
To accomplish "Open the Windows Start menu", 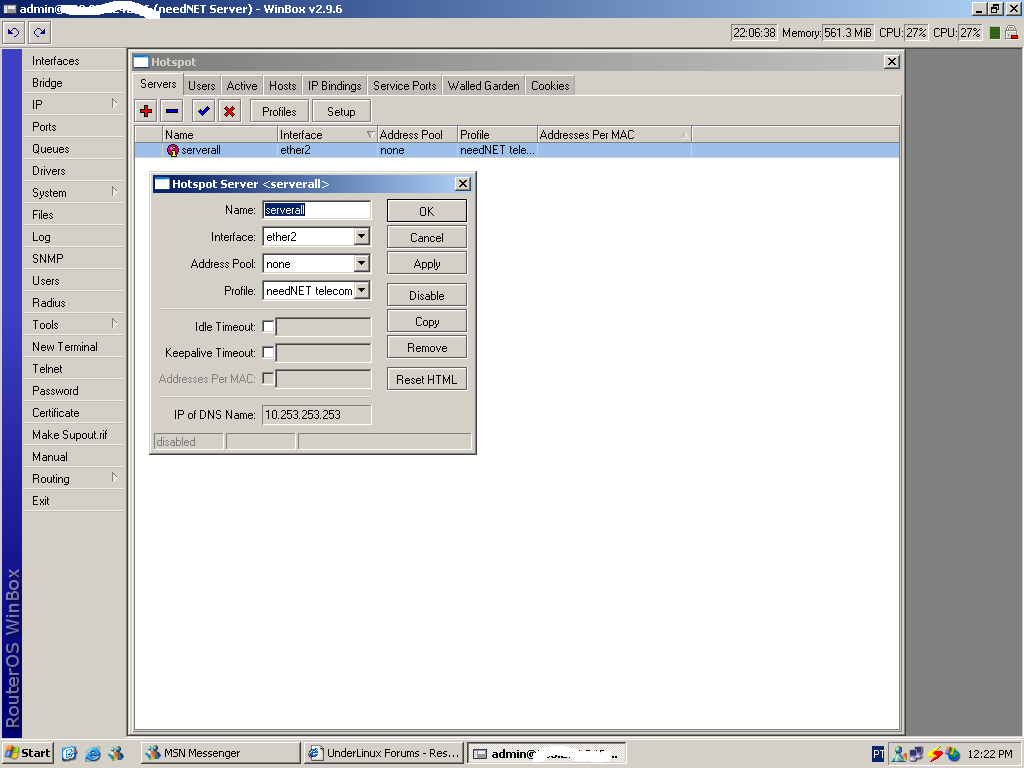I will coord(27,753).
